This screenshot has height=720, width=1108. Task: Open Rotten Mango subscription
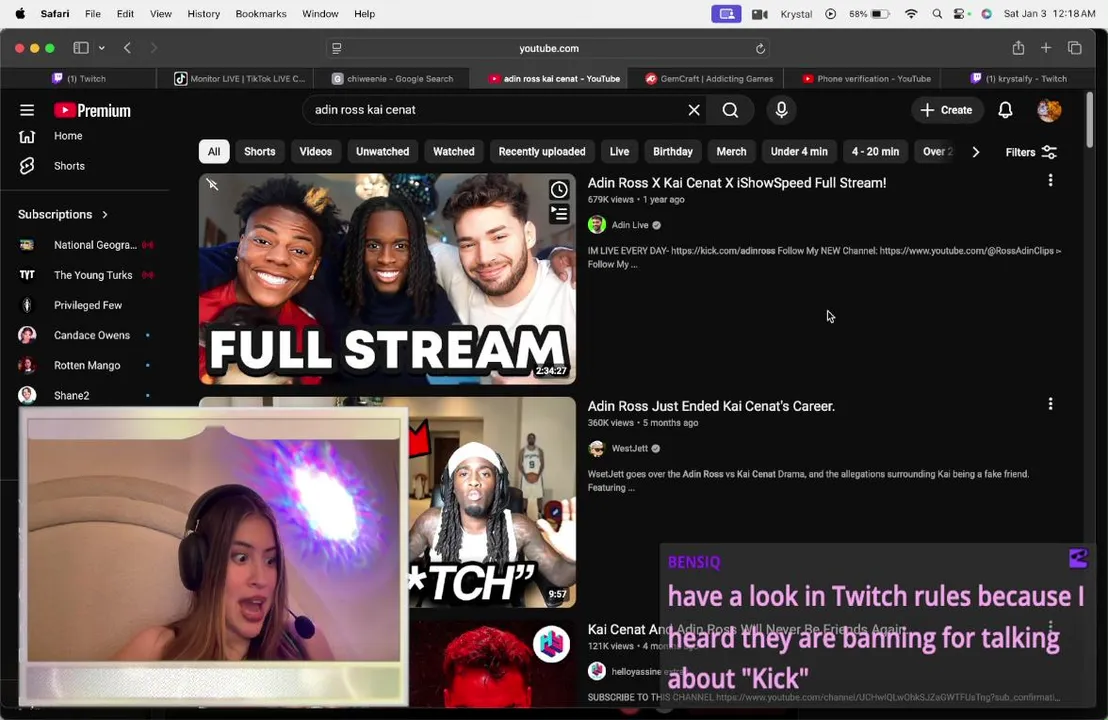85,365
